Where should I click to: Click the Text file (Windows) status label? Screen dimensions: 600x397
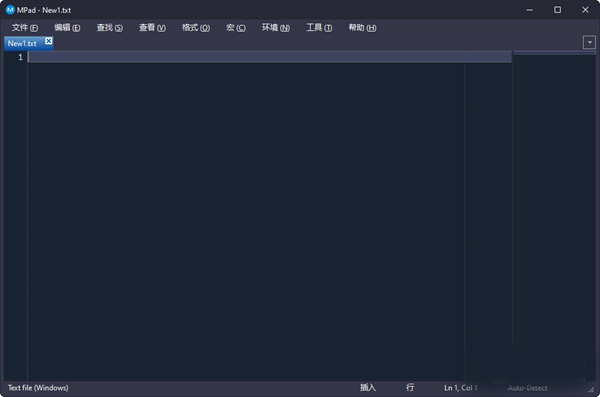click(38, 388)
